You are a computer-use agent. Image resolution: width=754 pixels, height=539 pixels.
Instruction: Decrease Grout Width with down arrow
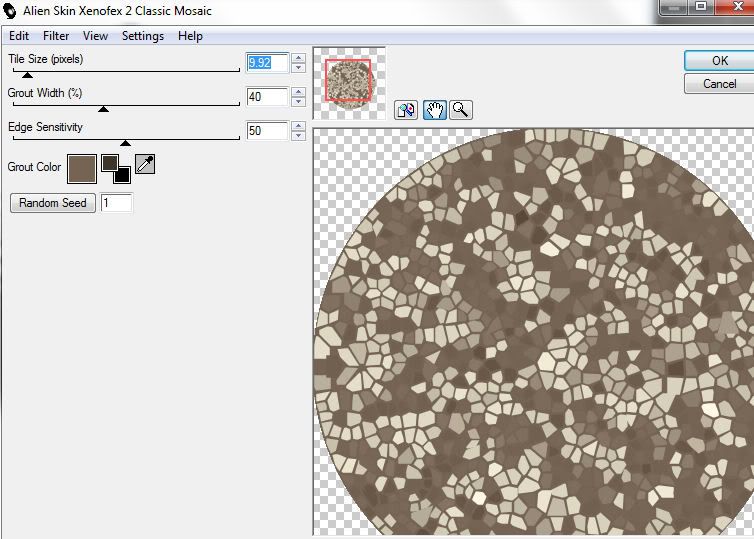tap(299, 102)
